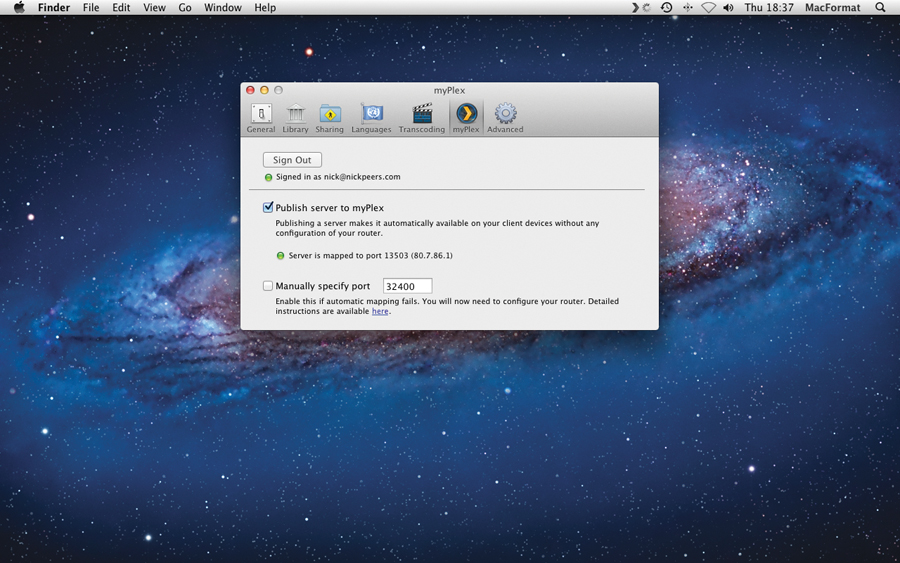Click the Sign Out button
The height and width of the screenshot is (563, 900).
[x=292, y=160]
